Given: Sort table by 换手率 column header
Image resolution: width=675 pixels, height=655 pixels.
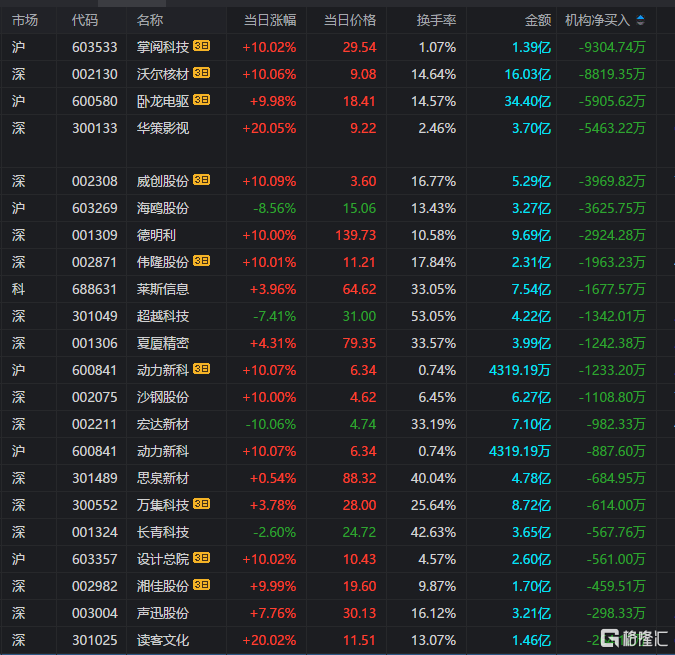Looking at the screenshot, I should [x=436, y=20].
